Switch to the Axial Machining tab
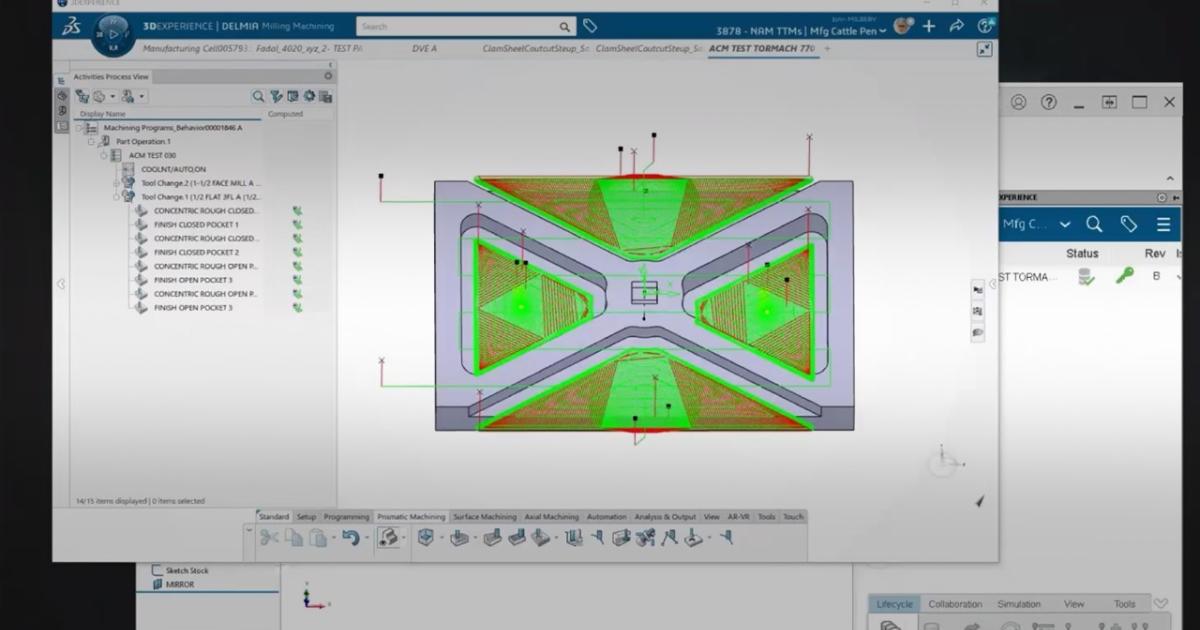Viewport: 1200px width, 630px height. click(552, 517)
